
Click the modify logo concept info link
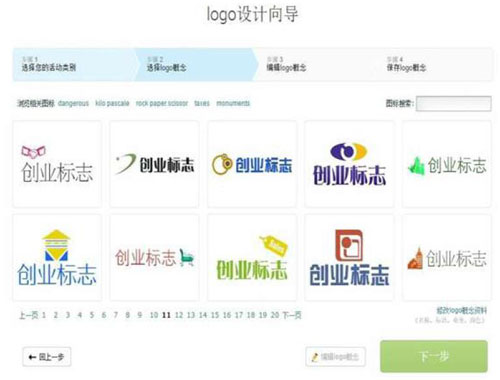click(461, 310)
